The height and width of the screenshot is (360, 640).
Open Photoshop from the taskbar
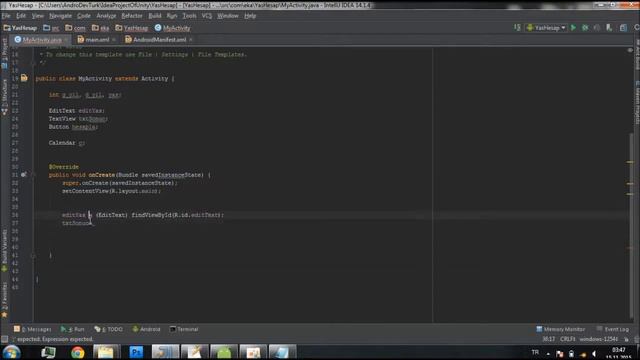136,352
